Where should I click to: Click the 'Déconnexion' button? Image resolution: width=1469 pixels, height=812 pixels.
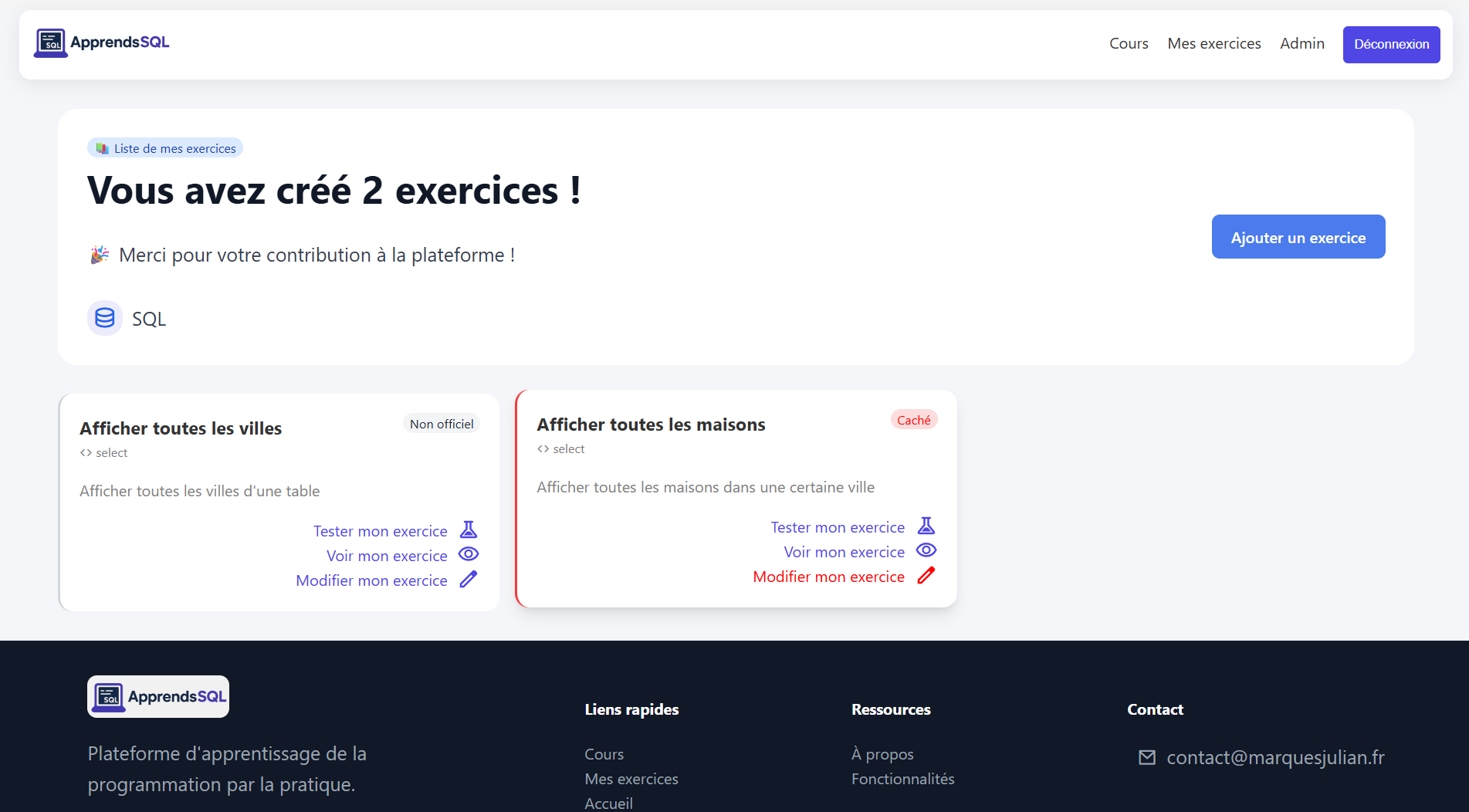1391,44
